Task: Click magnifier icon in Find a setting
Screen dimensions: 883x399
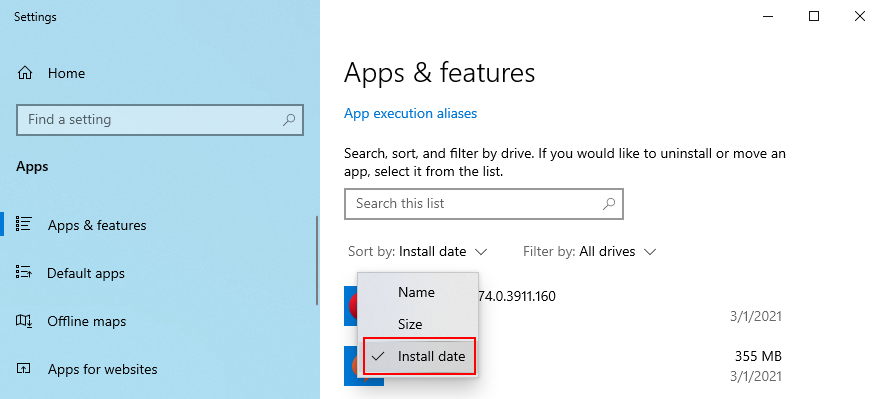Action: click(288, 119)
